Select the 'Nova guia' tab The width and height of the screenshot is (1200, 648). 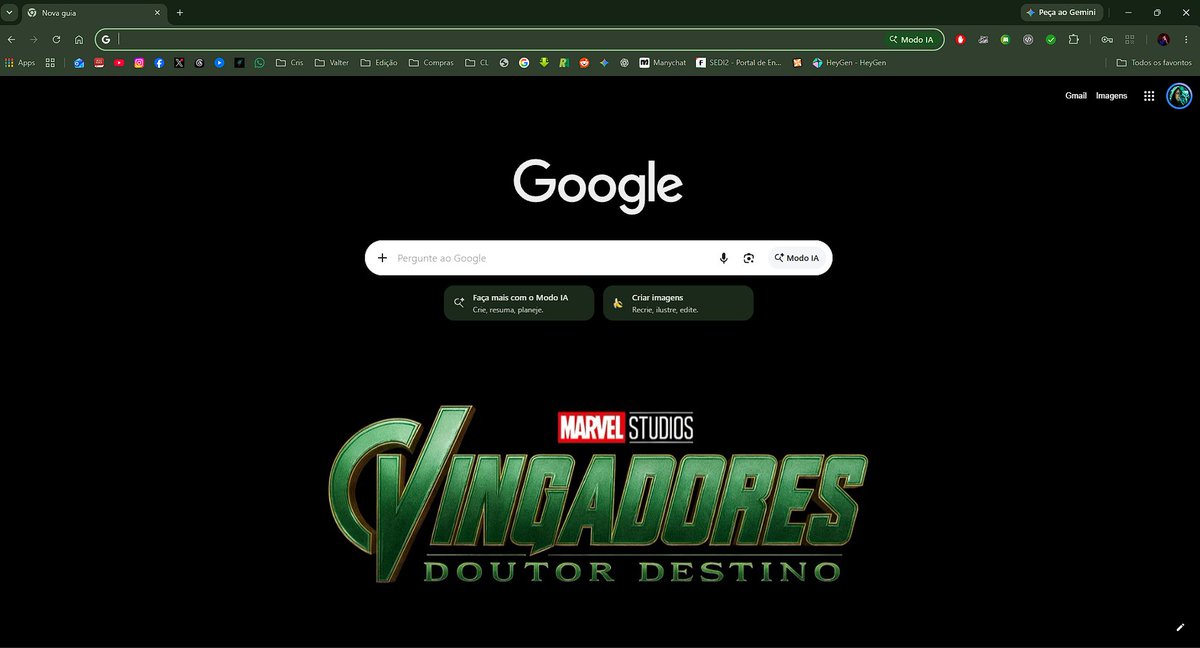(93, 13)
